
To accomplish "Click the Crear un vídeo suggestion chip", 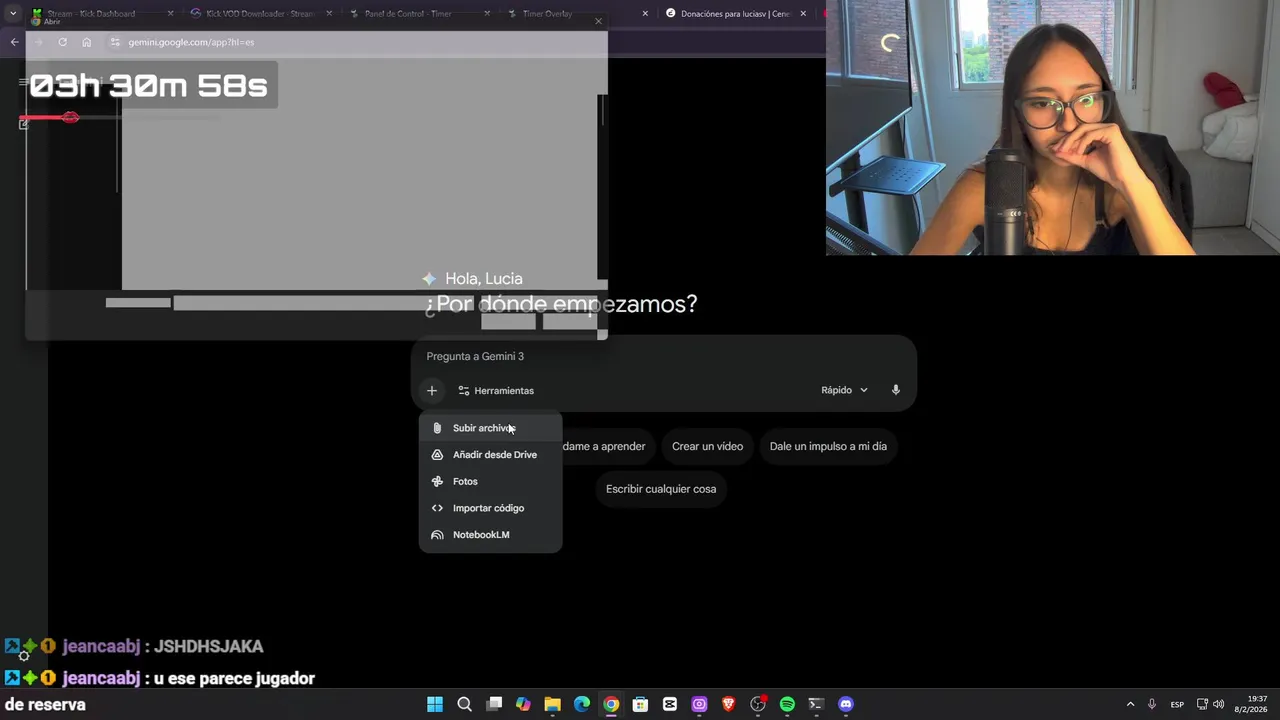I will click(x=707, y=446).
